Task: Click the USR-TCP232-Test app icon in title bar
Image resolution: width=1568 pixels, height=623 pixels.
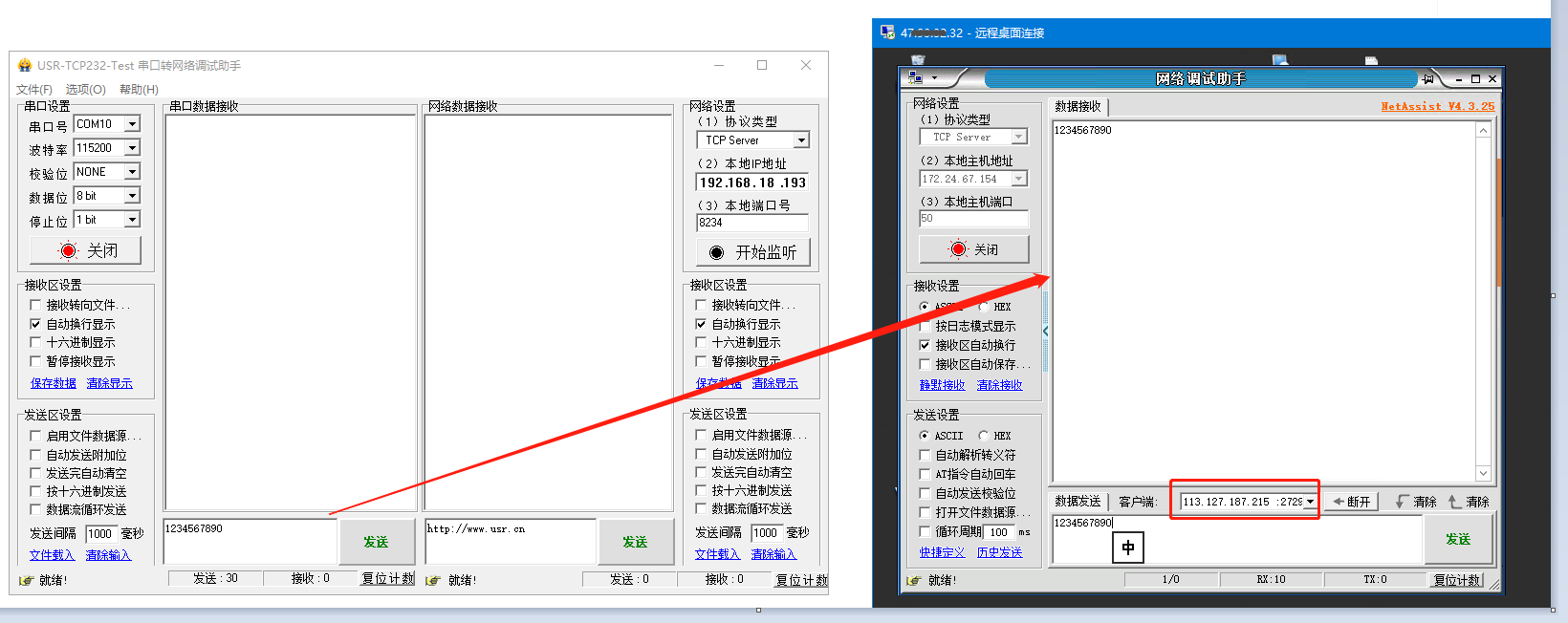Action: pyautogui.click(x=25, y=65)
